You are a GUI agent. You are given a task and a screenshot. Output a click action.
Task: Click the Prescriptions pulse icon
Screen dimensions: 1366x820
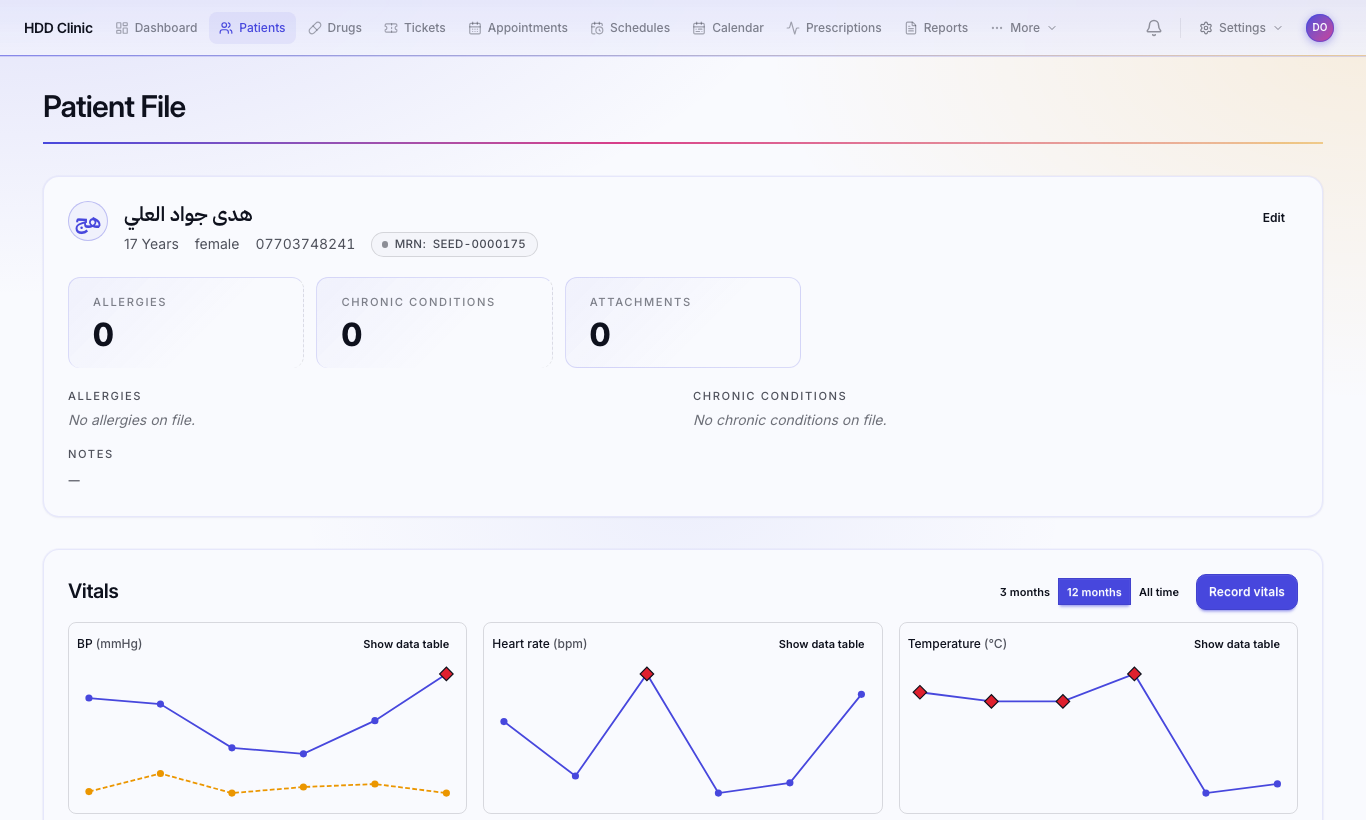point(793,28)
